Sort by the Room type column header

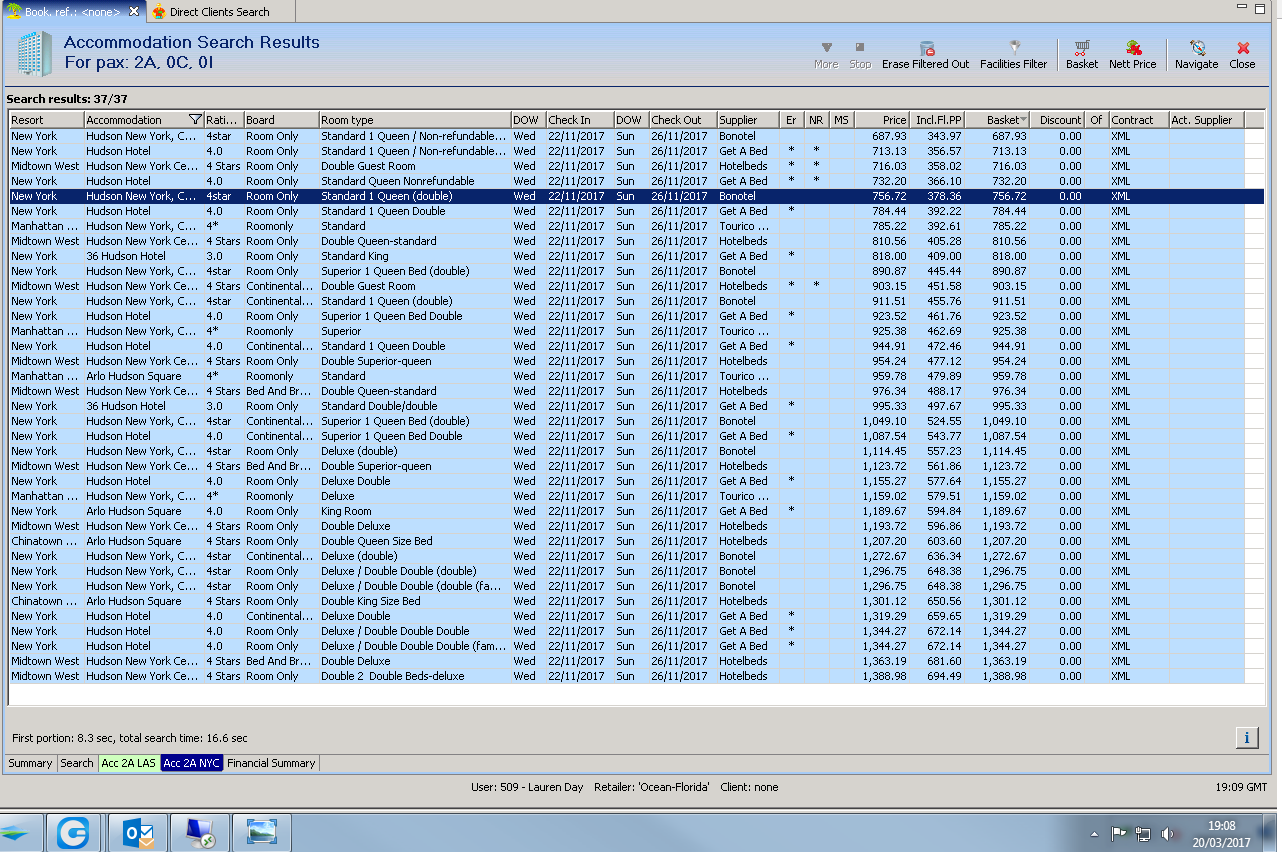pyautogui.click(x=415, y=120)
